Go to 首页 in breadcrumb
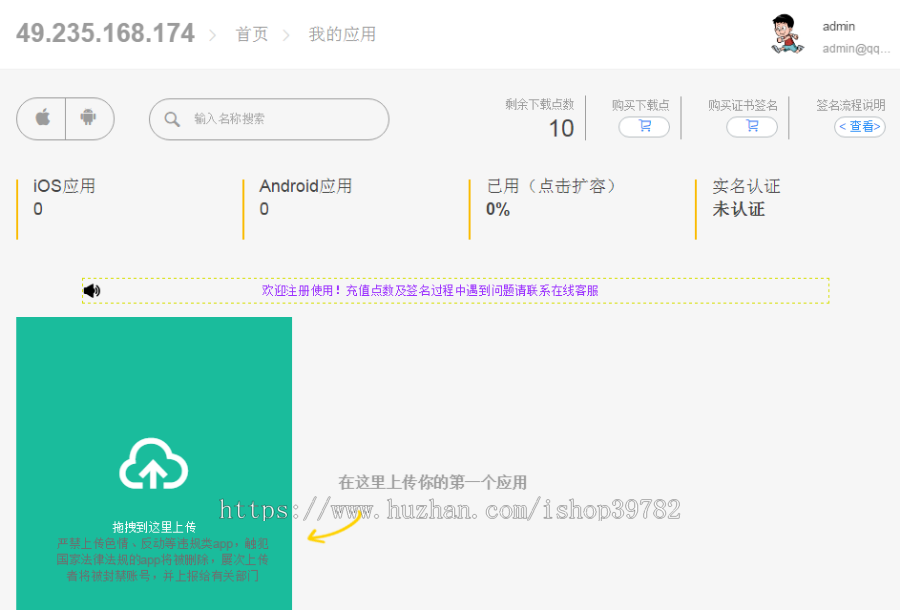The width and height of the screenshot is (900, 610). [x=252, y=34]
